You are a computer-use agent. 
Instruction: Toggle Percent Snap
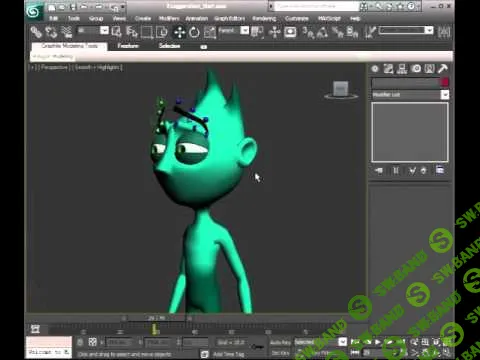pos(338,32)
